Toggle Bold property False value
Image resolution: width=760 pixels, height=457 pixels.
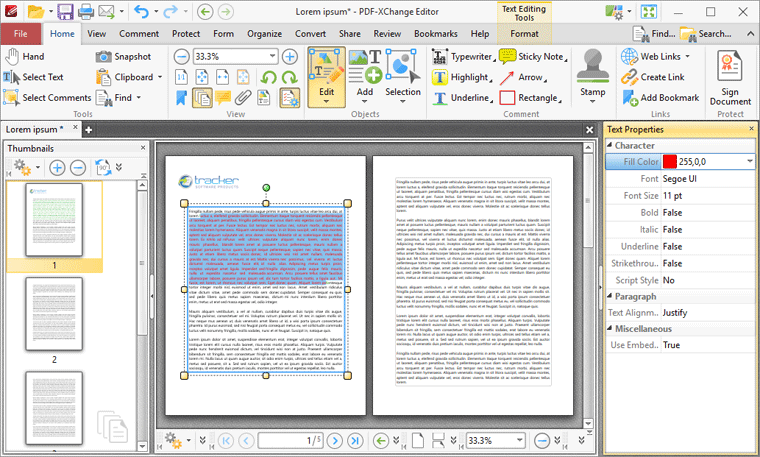pos(708,213)
